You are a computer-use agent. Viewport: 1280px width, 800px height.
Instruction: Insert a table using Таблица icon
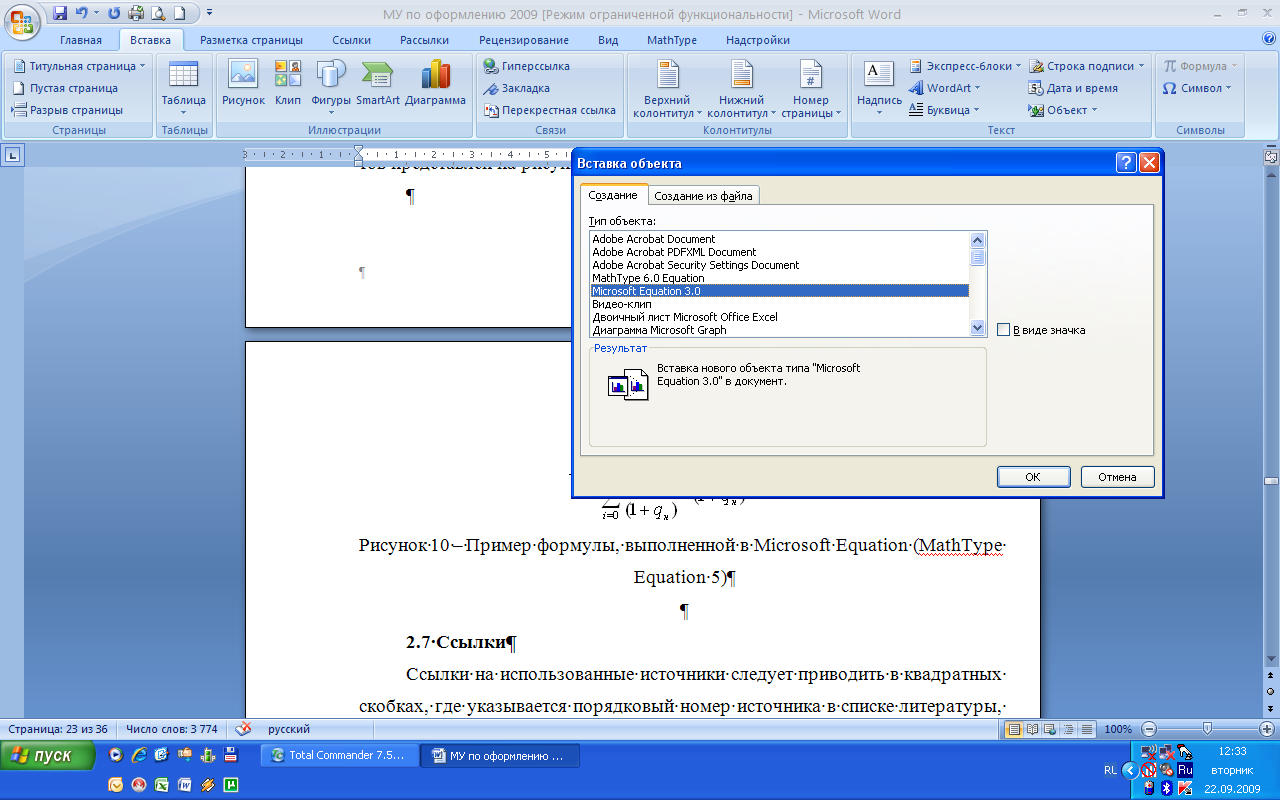[183, 88]
